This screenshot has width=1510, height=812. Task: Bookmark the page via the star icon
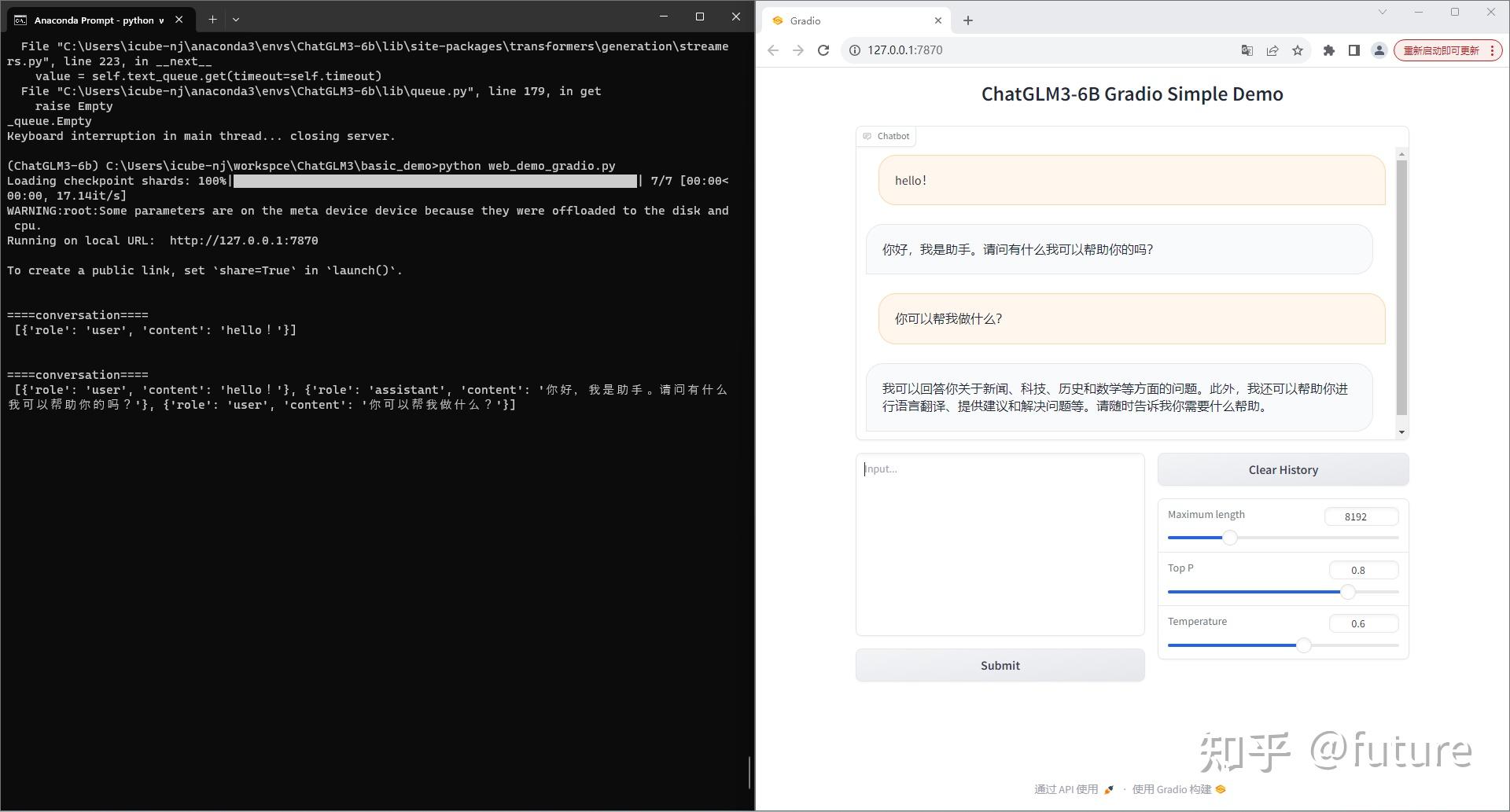1298,50
